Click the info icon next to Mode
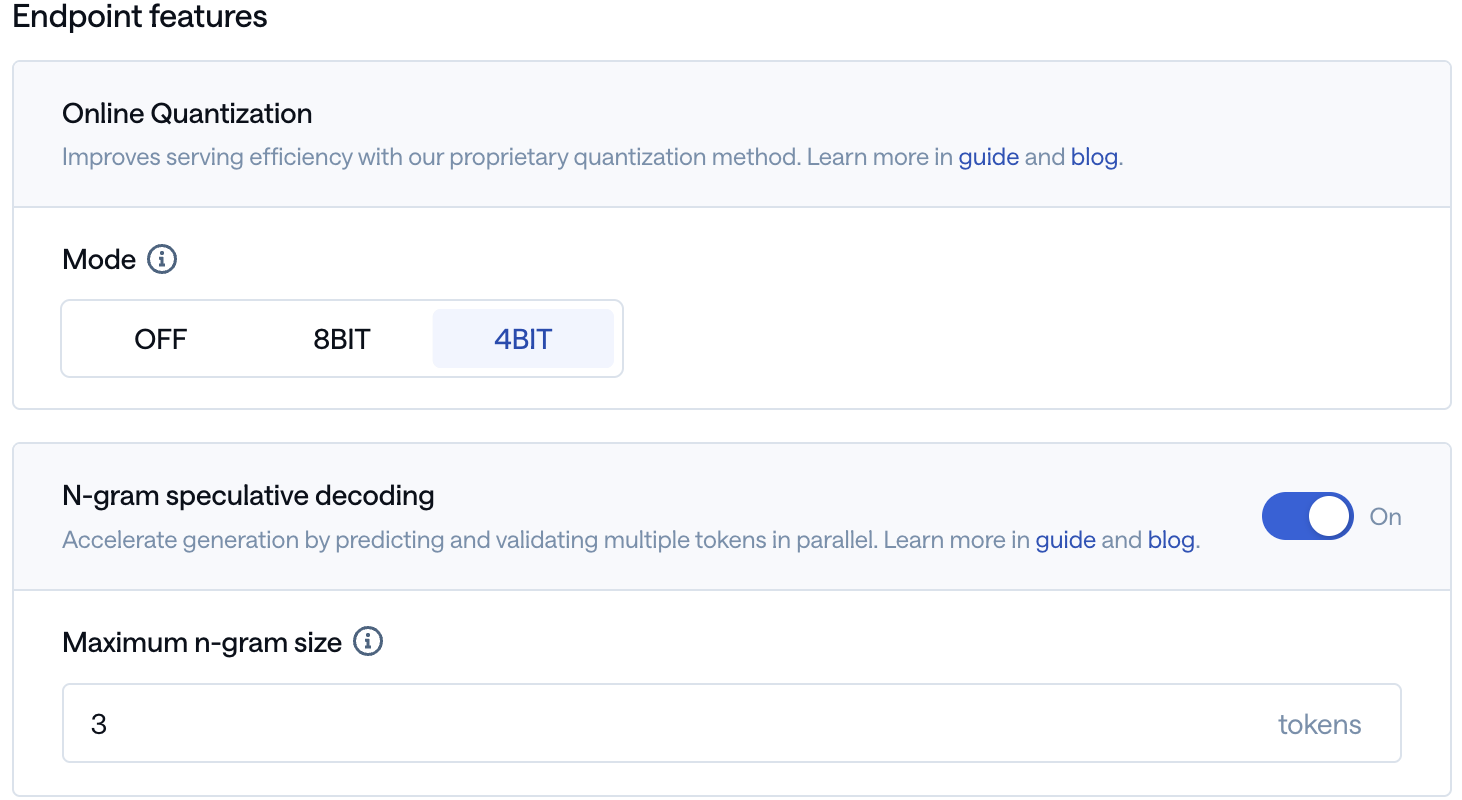The image size is (1462, 800). point(162,260)
